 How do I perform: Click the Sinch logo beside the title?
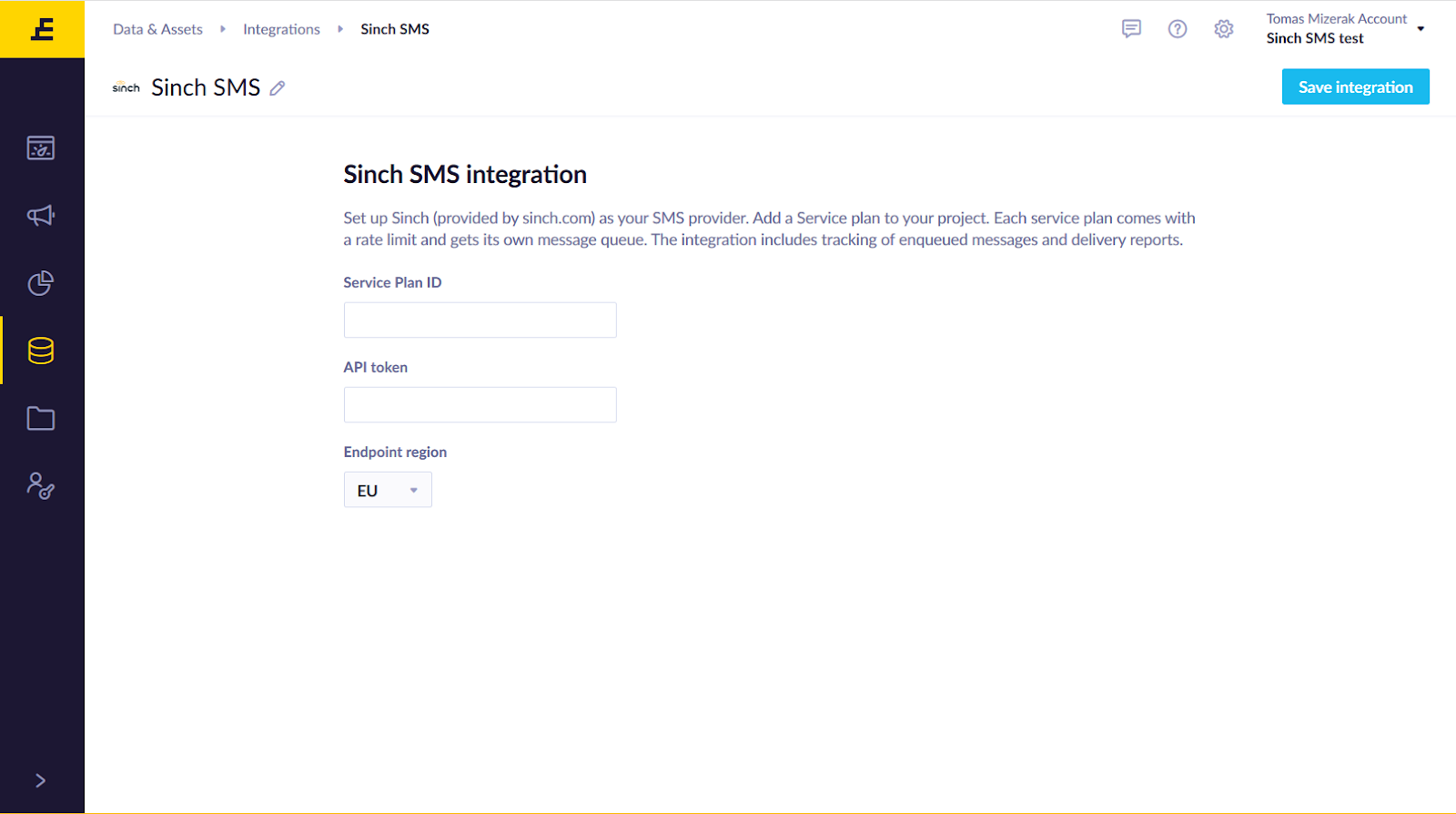pos(126,87)
